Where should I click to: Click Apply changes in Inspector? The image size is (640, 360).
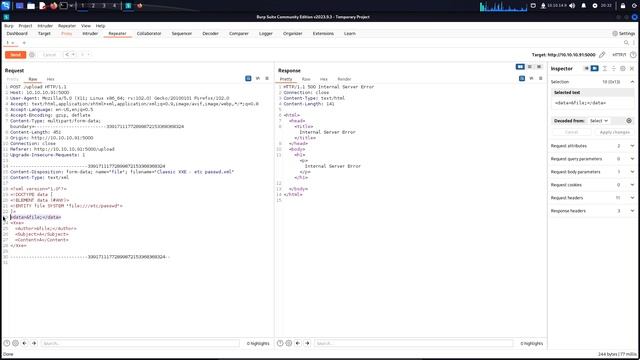click(614, 132)
